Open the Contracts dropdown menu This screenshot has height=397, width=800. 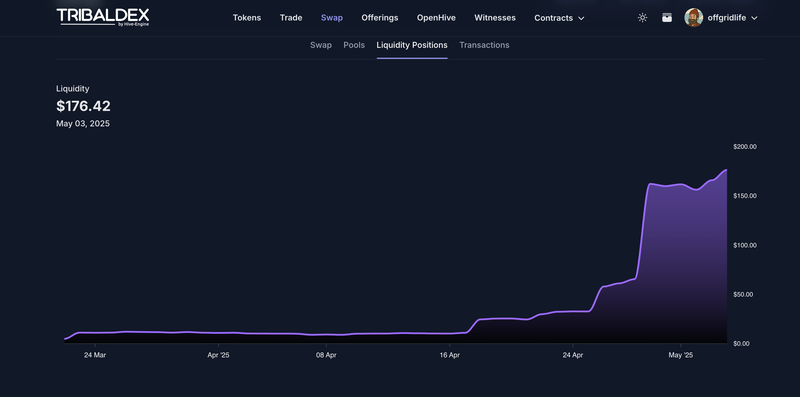coord(559,18)
